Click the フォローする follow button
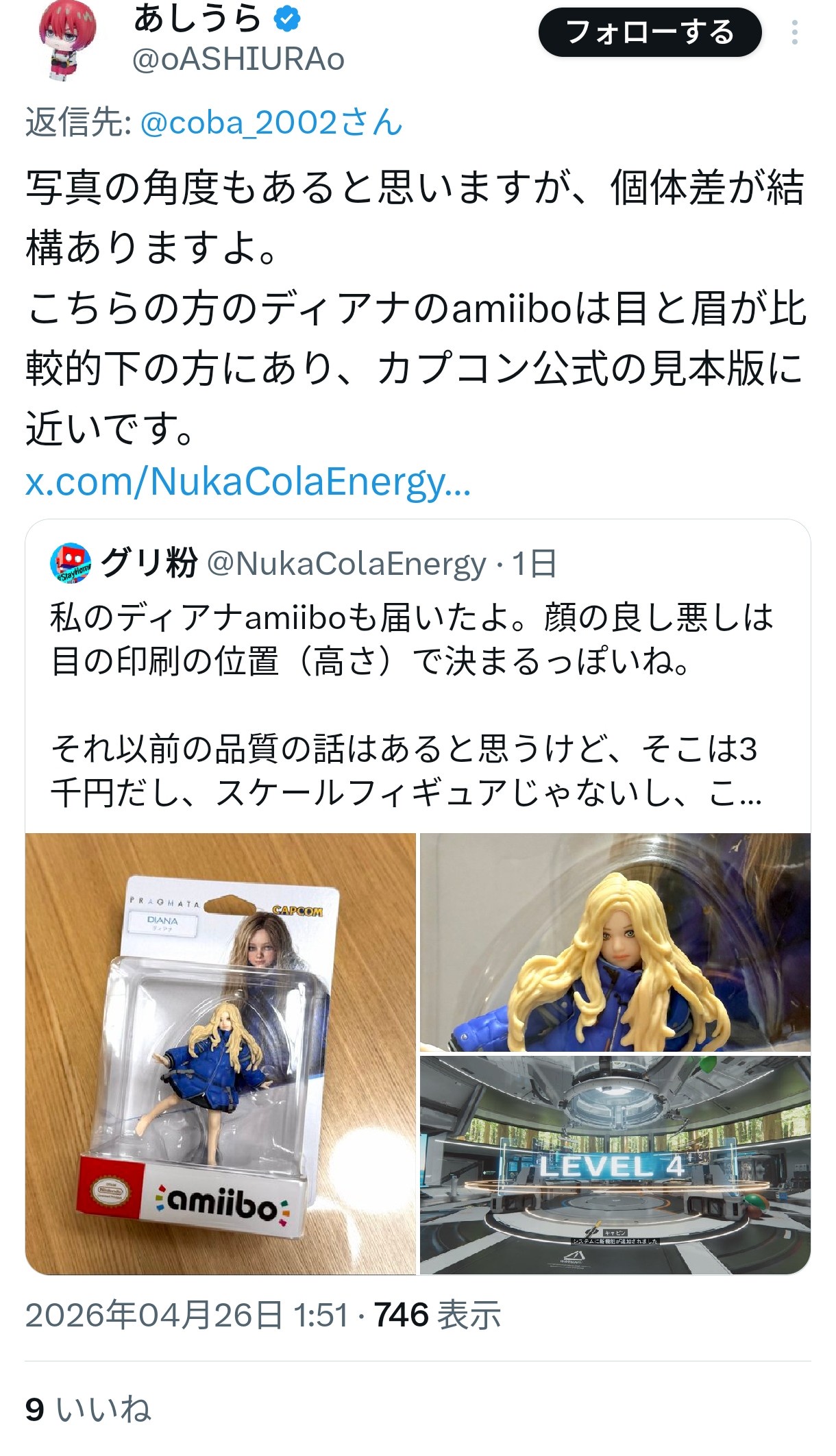The height and width of the screenshot is (1456, 836). (650, 32)
